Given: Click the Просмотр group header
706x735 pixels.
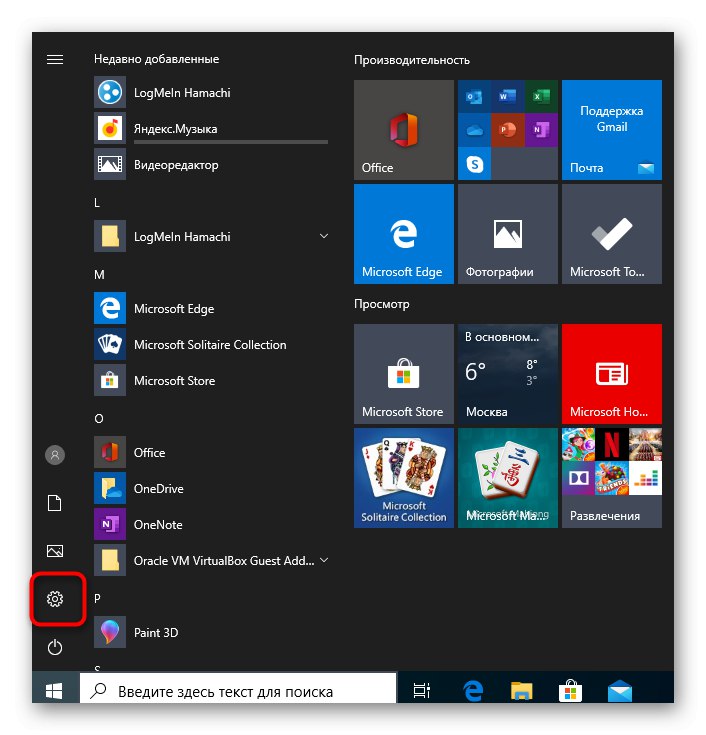Looking at the screenshot, I should [x=382, y=304].
